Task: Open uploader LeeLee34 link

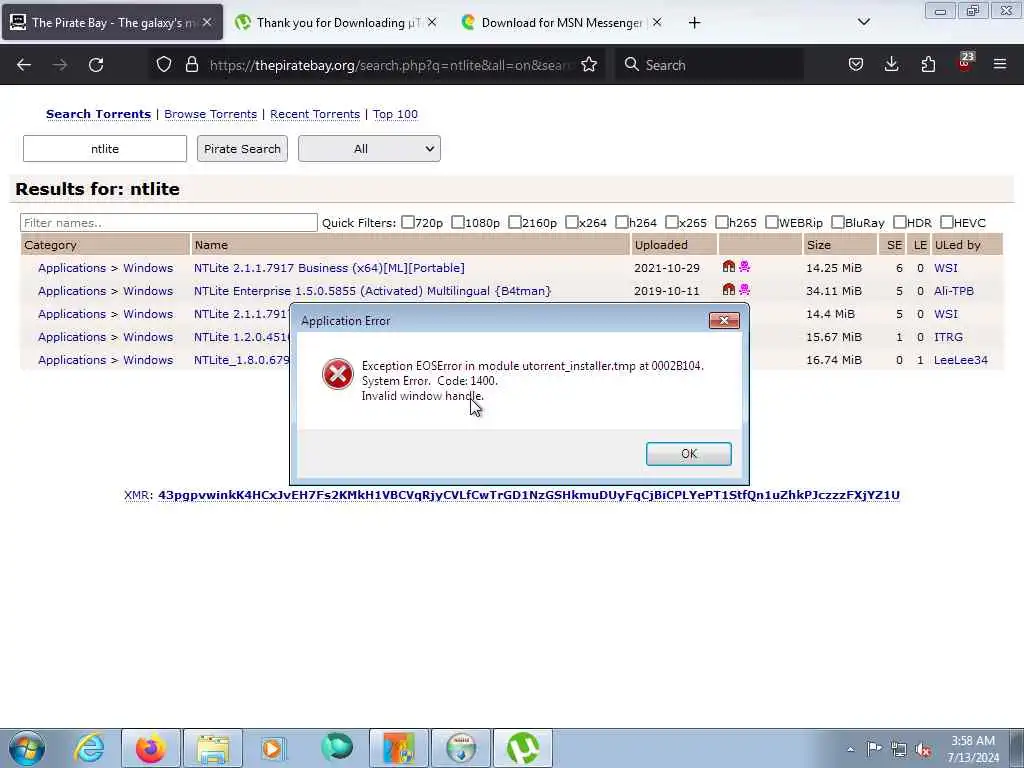Action: (x=961, y=360)
